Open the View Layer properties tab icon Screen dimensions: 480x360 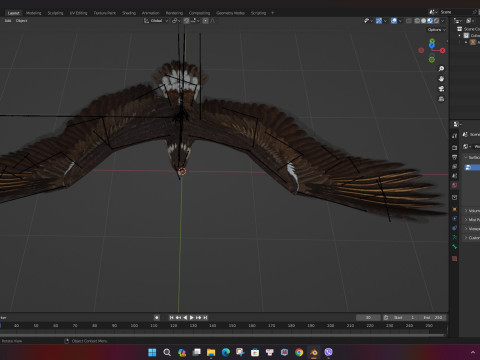pyautogui.click(x=454, y=166)
